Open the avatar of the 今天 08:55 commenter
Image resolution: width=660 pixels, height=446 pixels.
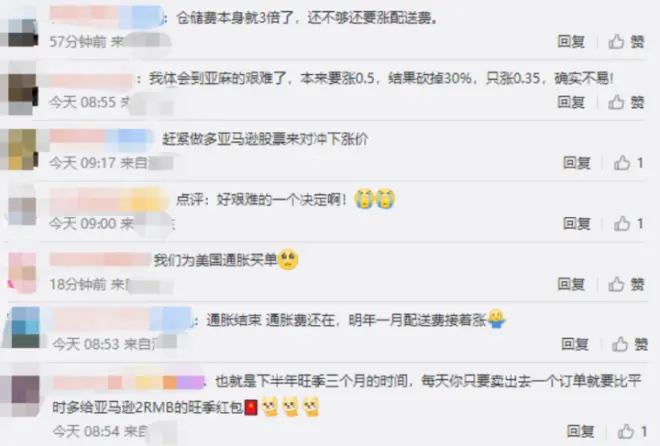22,90
